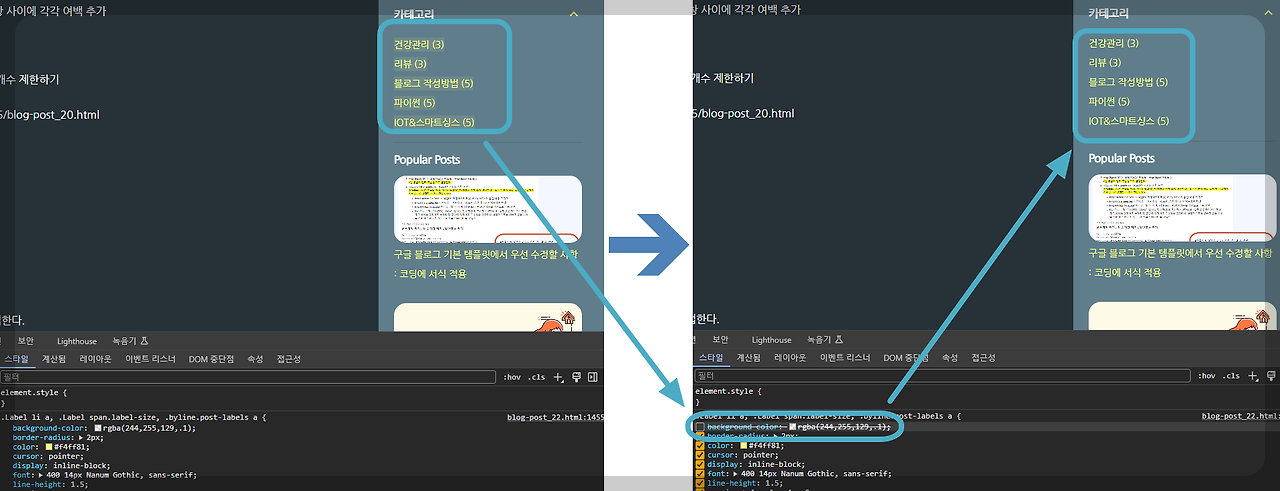Open 이벤트 리스너 tab in right screenshot
The width and height of the screenshot is (1280, 491).
(846, 358)
